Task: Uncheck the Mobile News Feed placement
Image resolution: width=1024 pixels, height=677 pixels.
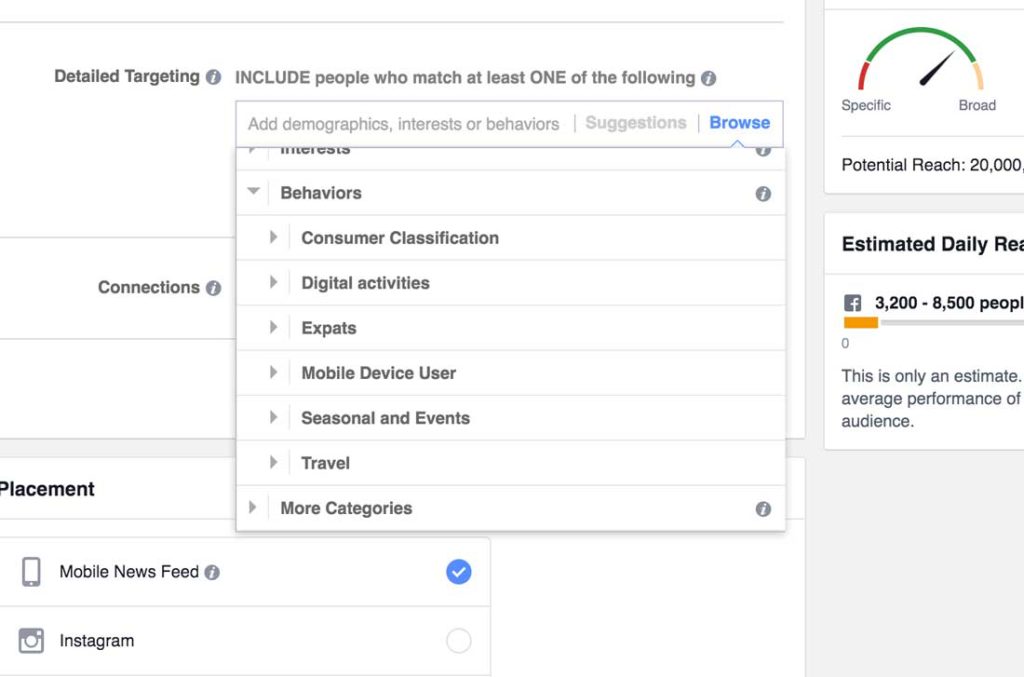Action: tap(458, 572)
